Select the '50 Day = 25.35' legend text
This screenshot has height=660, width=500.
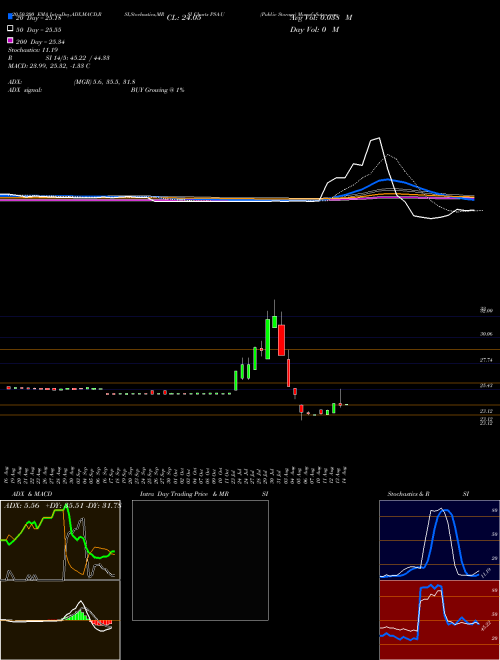tap(39, 30)
